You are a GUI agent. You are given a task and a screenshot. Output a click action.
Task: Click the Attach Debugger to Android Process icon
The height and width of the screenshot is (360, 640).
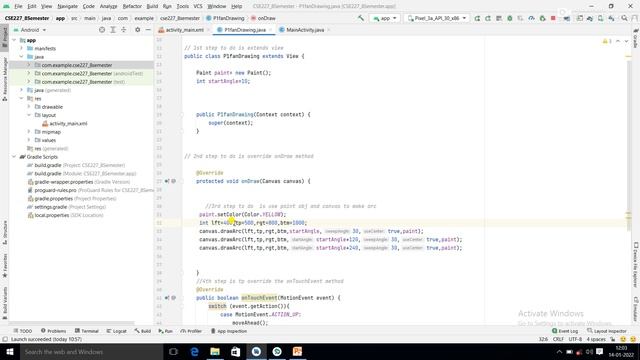(x=542, y=18)
